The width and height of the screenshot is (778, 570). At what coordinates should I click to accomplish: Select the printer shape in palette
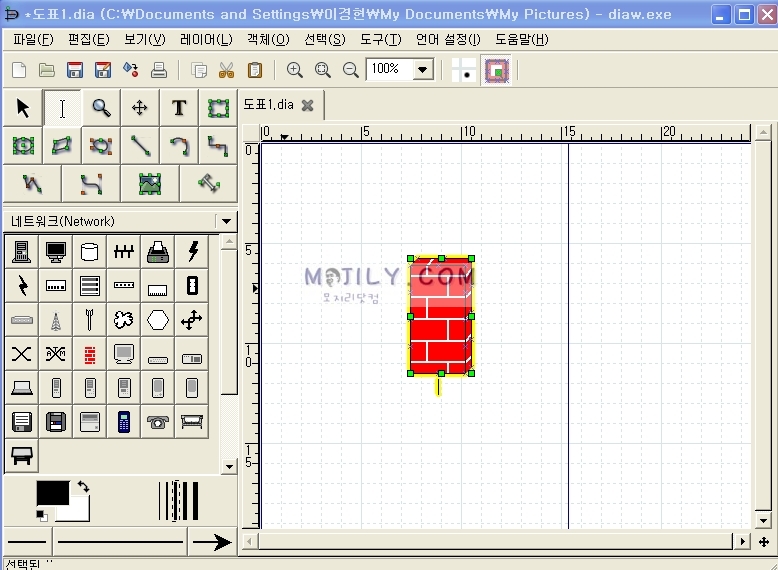point(158,252)
